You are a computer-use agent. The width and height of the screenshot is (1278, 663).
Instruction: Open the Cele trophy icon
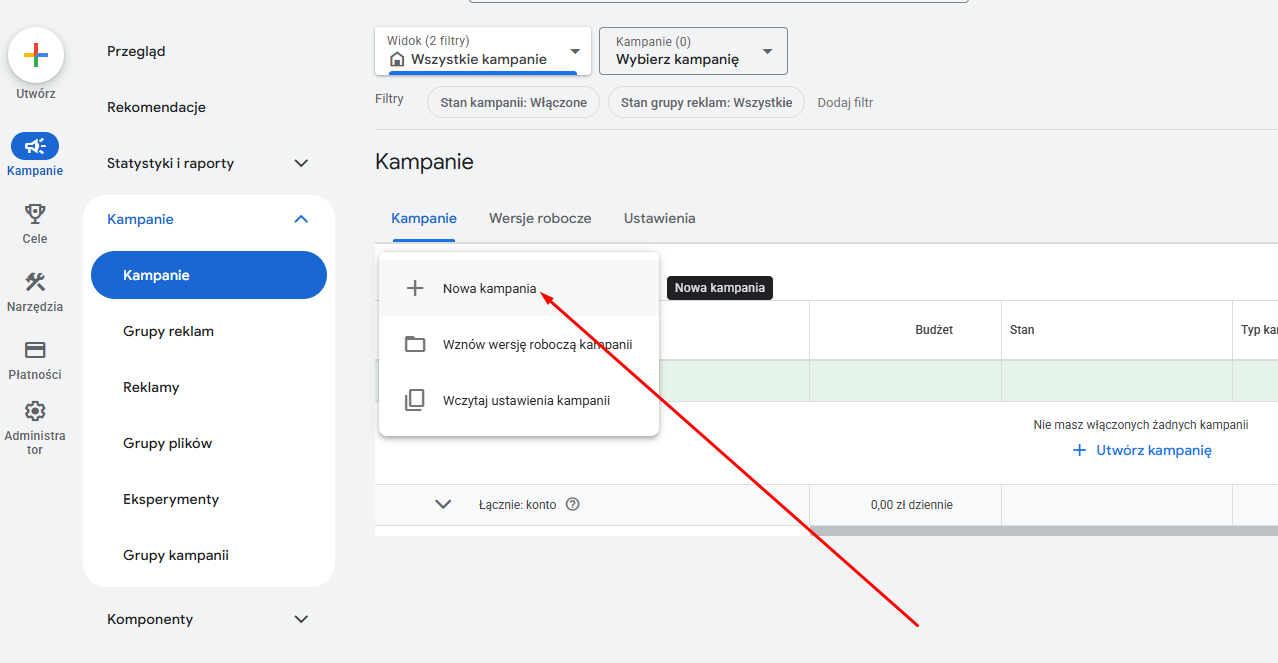click(35, 213)
